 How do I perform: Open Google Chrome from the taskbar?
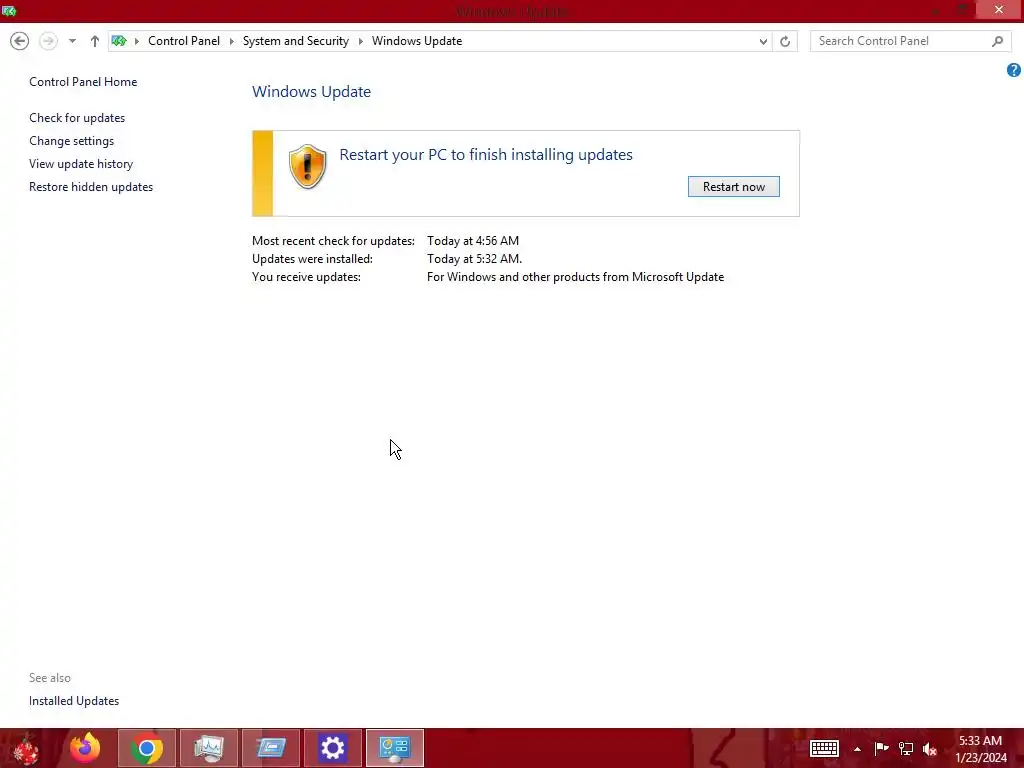(147, 748)
